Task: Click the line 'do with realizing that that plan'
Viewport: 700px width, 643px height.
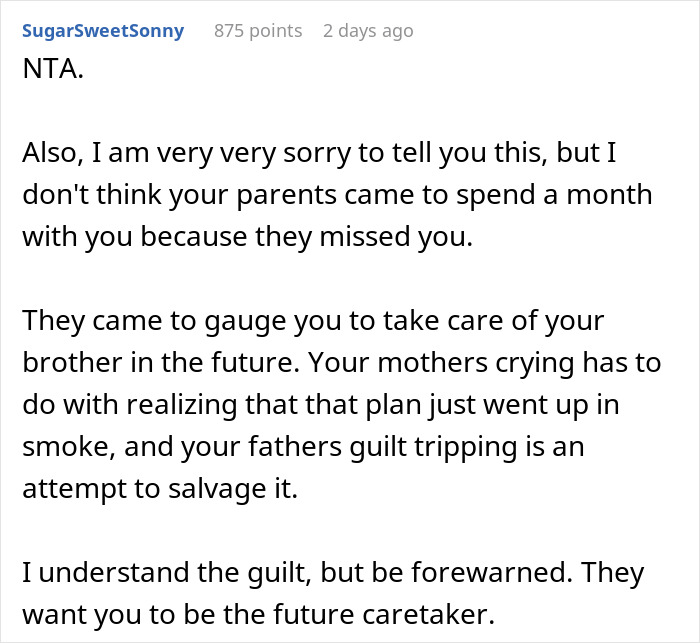Action: pyautogui.click(x=321, y=405)
